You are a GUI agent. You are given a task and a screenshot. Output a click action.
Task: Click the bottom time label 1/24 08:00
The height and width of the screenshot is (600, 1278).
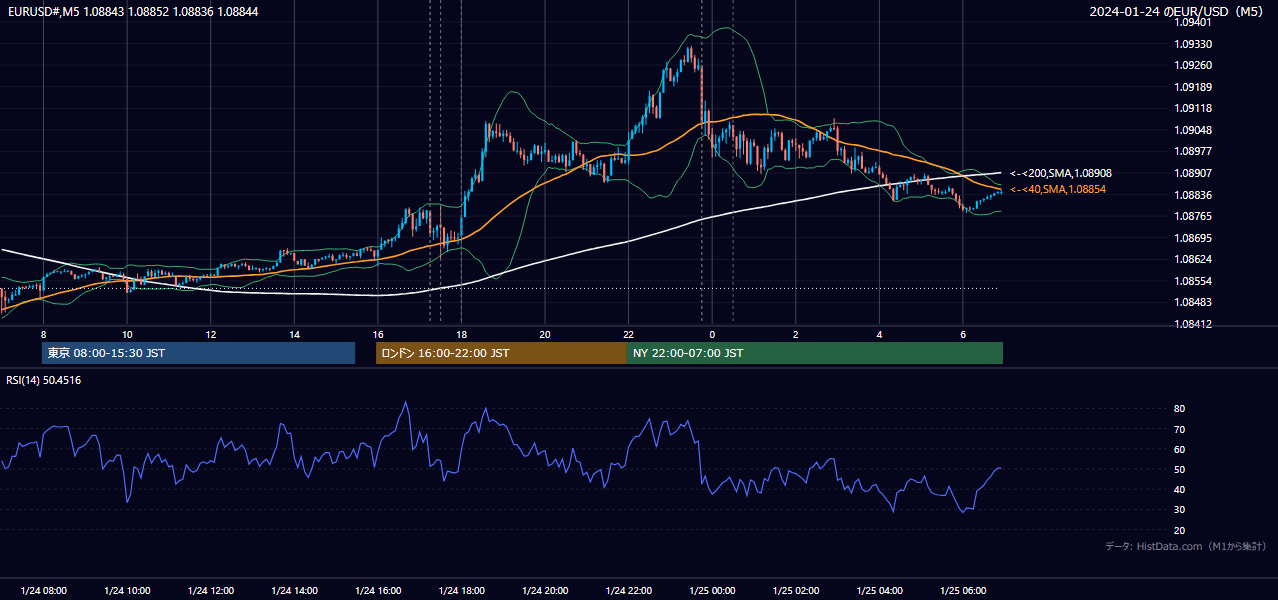pyautogui.click(x=43, y=591)
